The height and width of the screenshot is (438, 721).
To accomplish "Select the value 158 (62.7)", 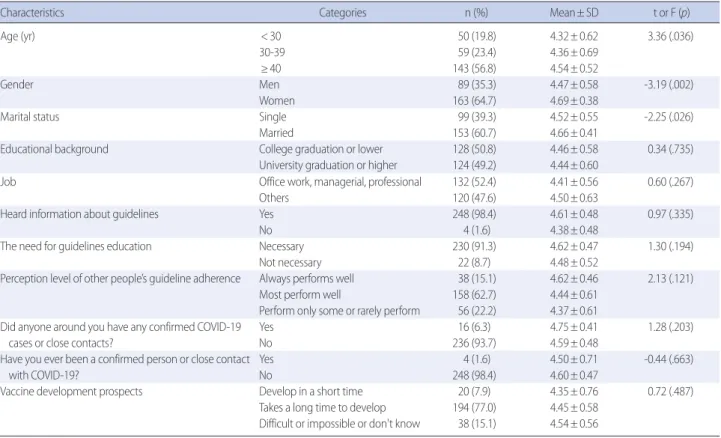I will [x=475, y=295].
